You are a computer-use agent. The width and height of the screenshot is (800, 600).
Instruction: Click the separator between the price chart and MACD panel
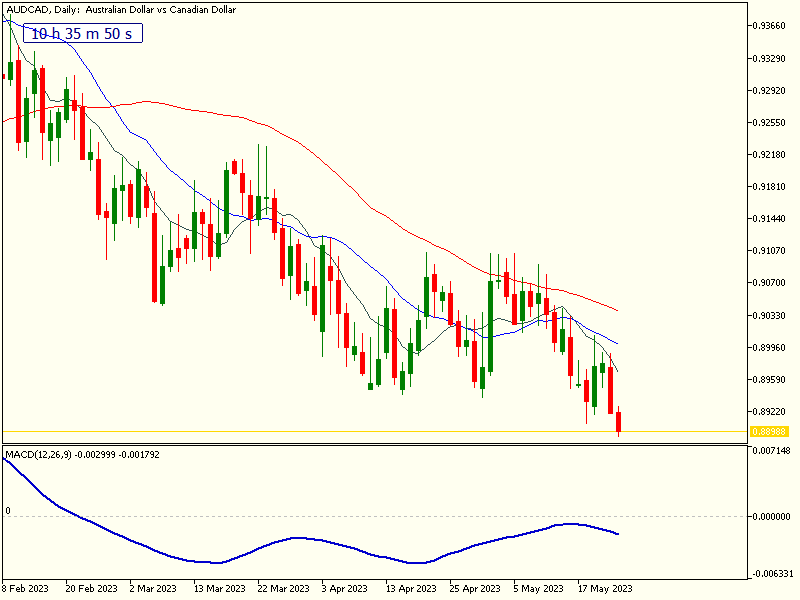click(374, 445)
